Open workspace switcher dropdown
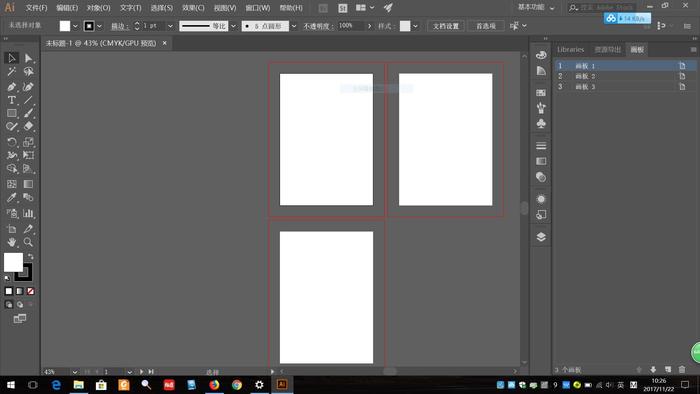 [537, 8]
